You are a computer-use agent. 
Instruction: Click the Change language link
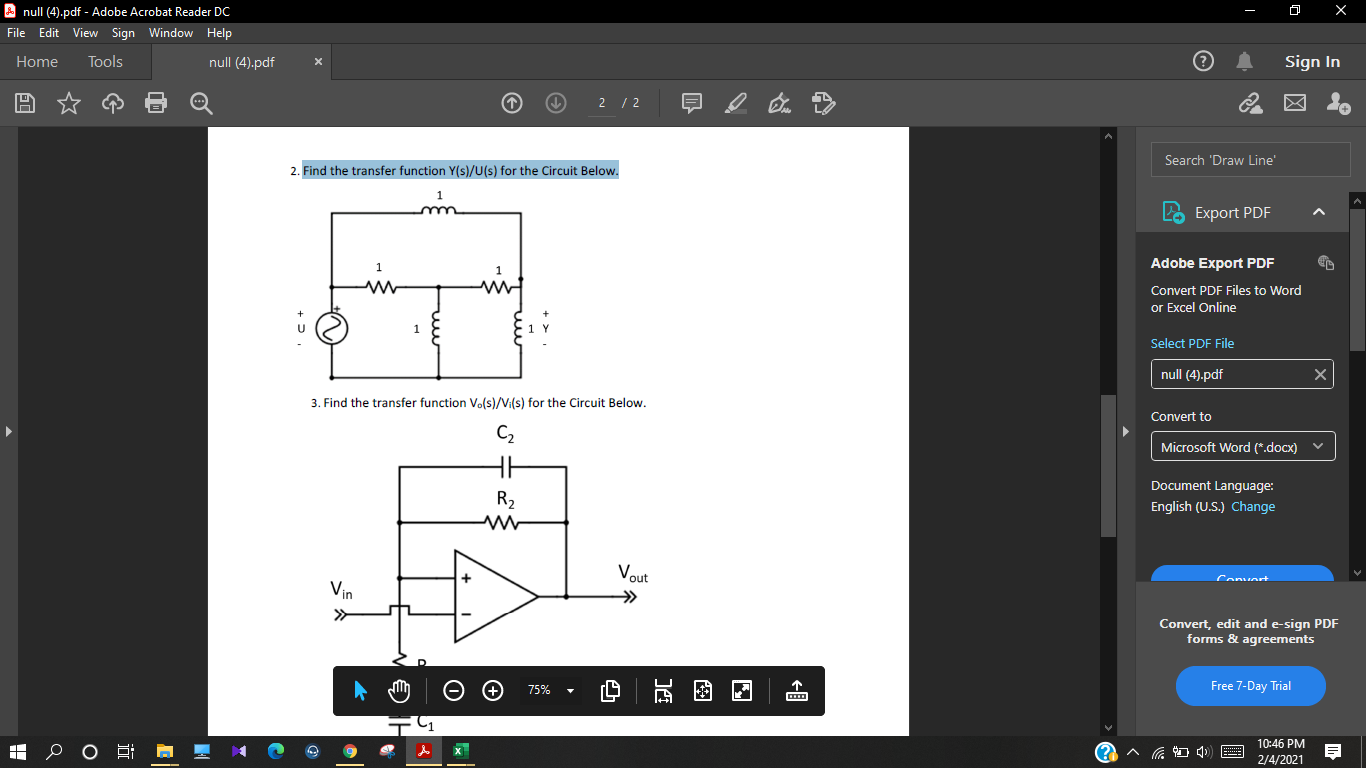coord(1253,506)
